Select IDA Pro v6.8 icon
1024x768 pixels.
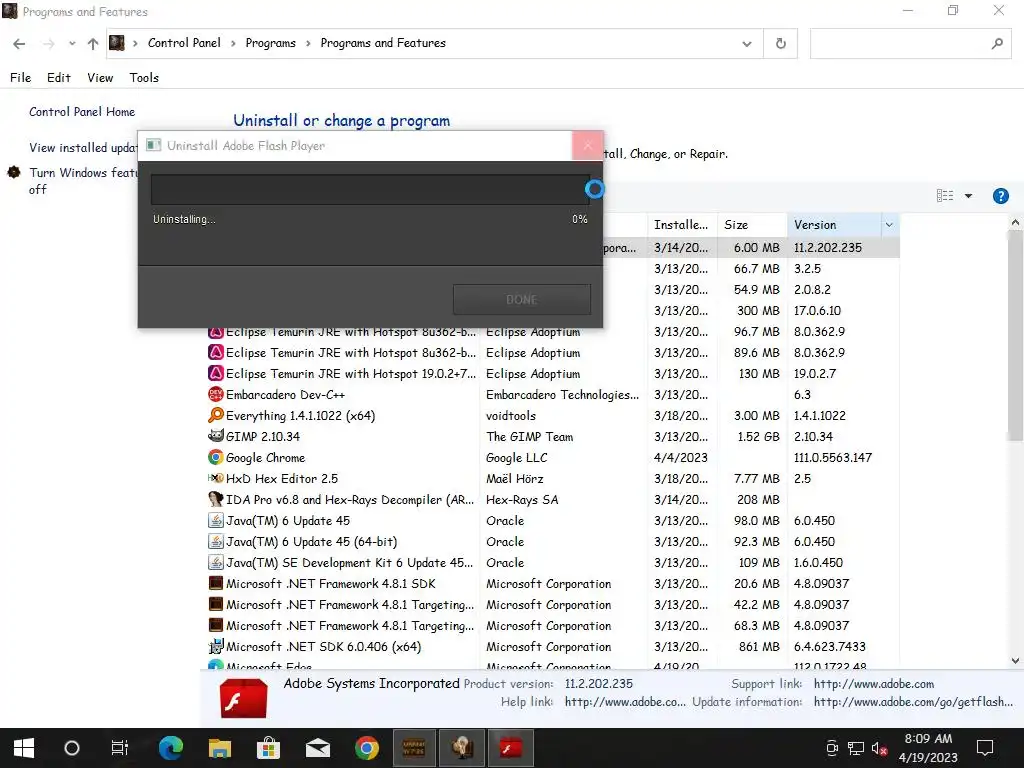(x=216, y=499)
